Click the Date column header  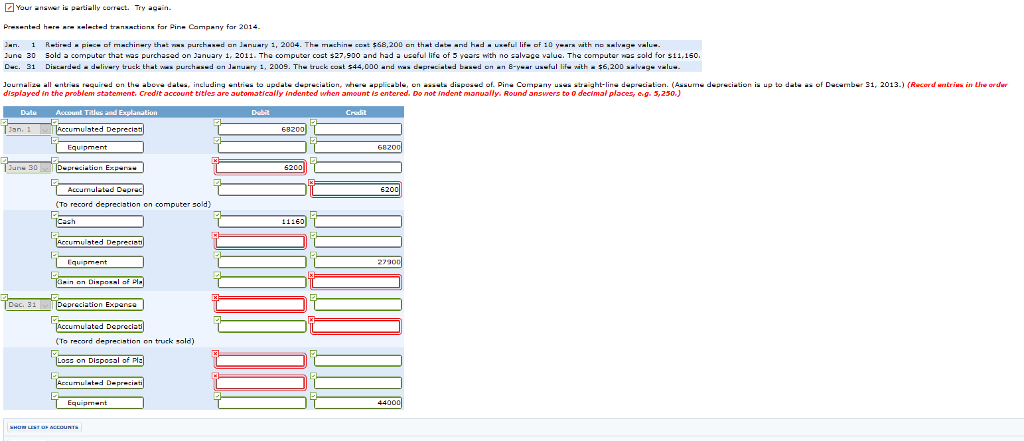28,112
